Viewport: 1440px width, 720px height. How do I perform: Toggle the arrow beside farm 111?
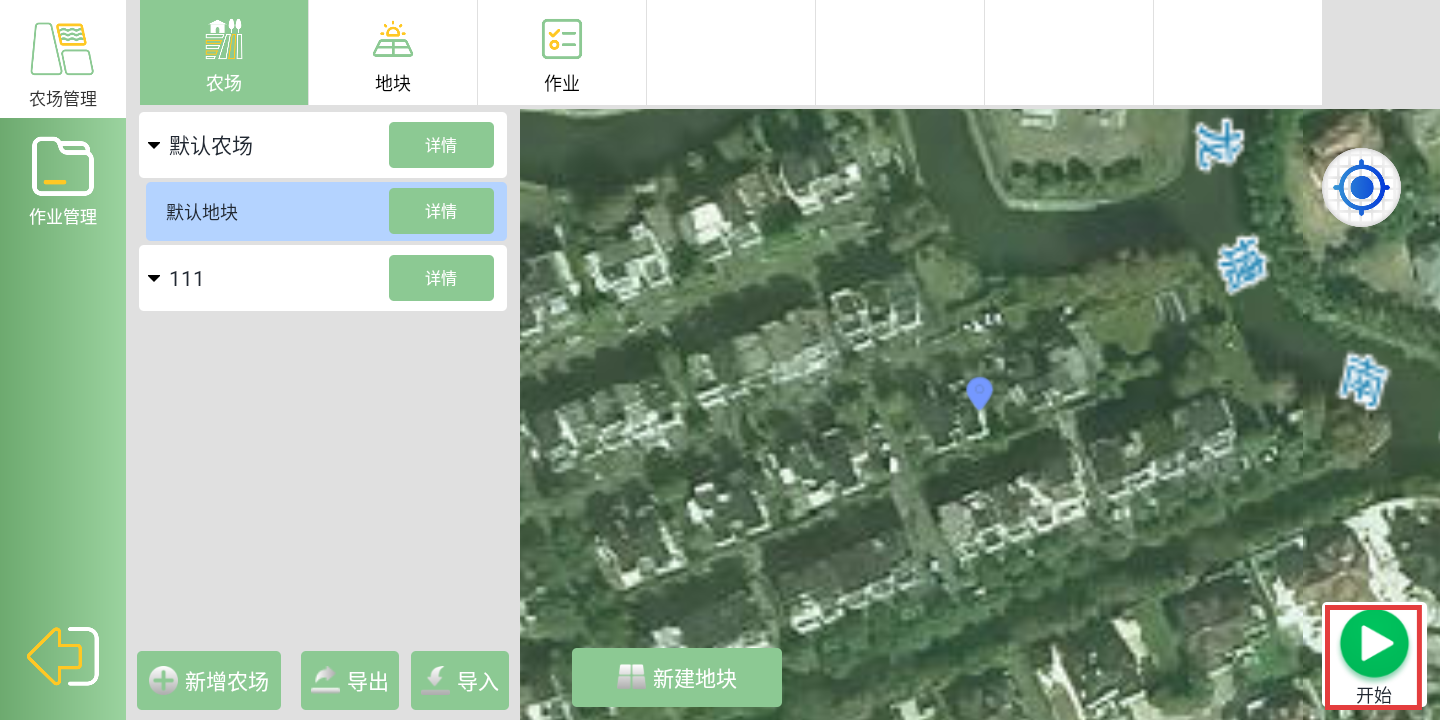[x=154, y=278]
